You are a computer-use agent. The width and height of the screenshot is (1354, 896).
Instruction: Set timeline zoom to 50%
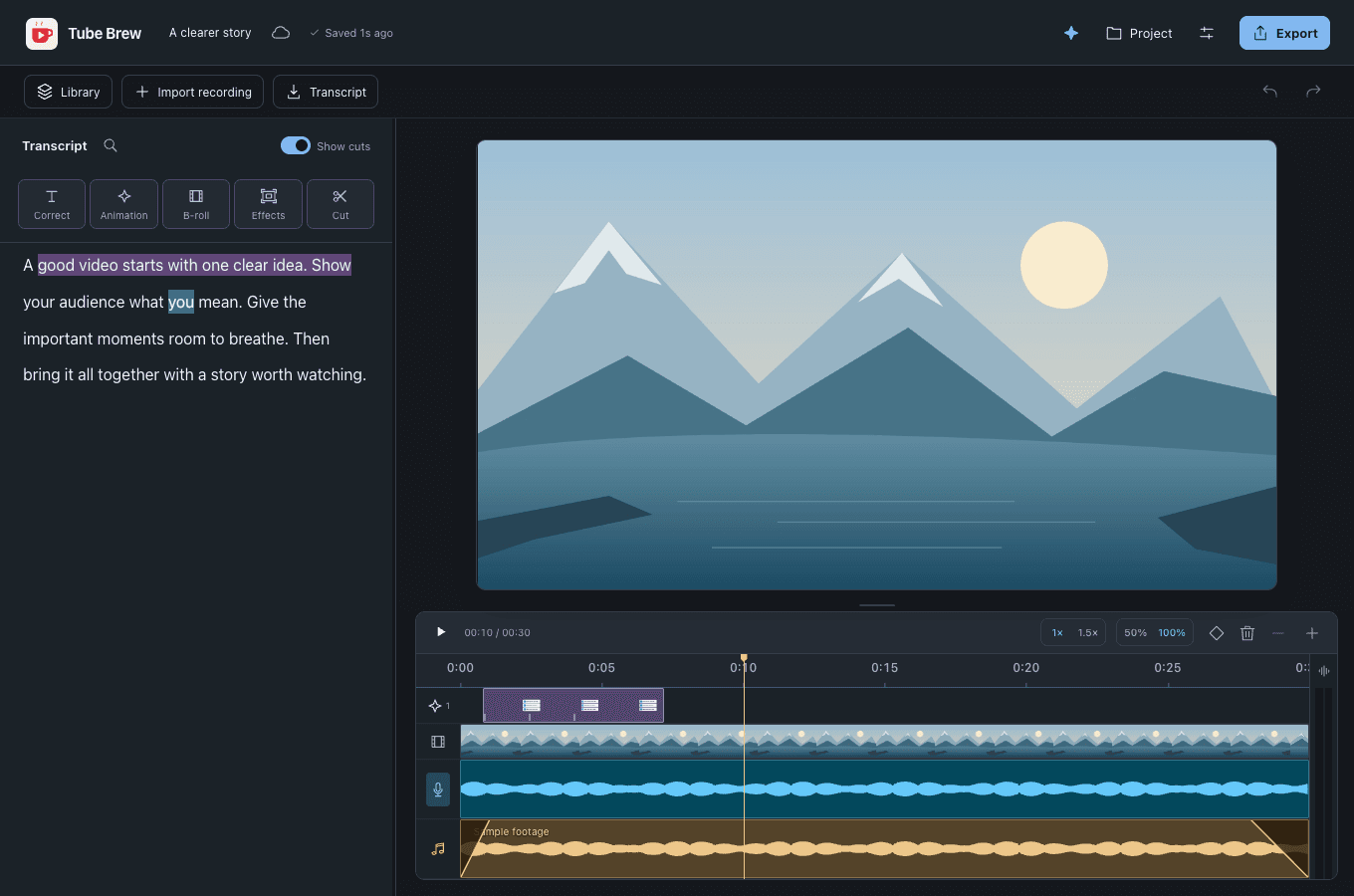(1135, 633)
